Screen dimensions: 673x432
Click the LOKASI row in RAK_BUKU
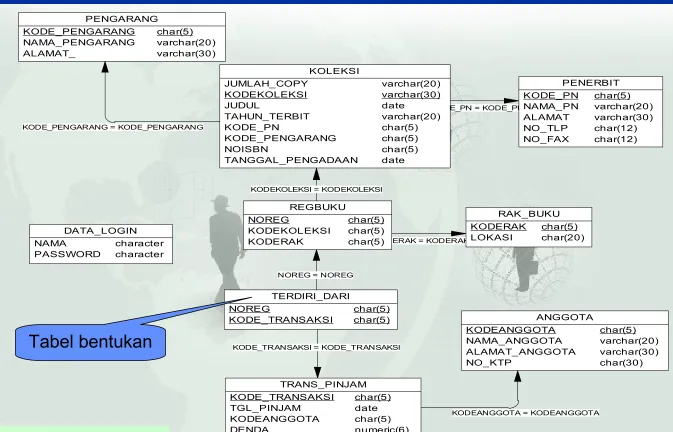point(528,238)
